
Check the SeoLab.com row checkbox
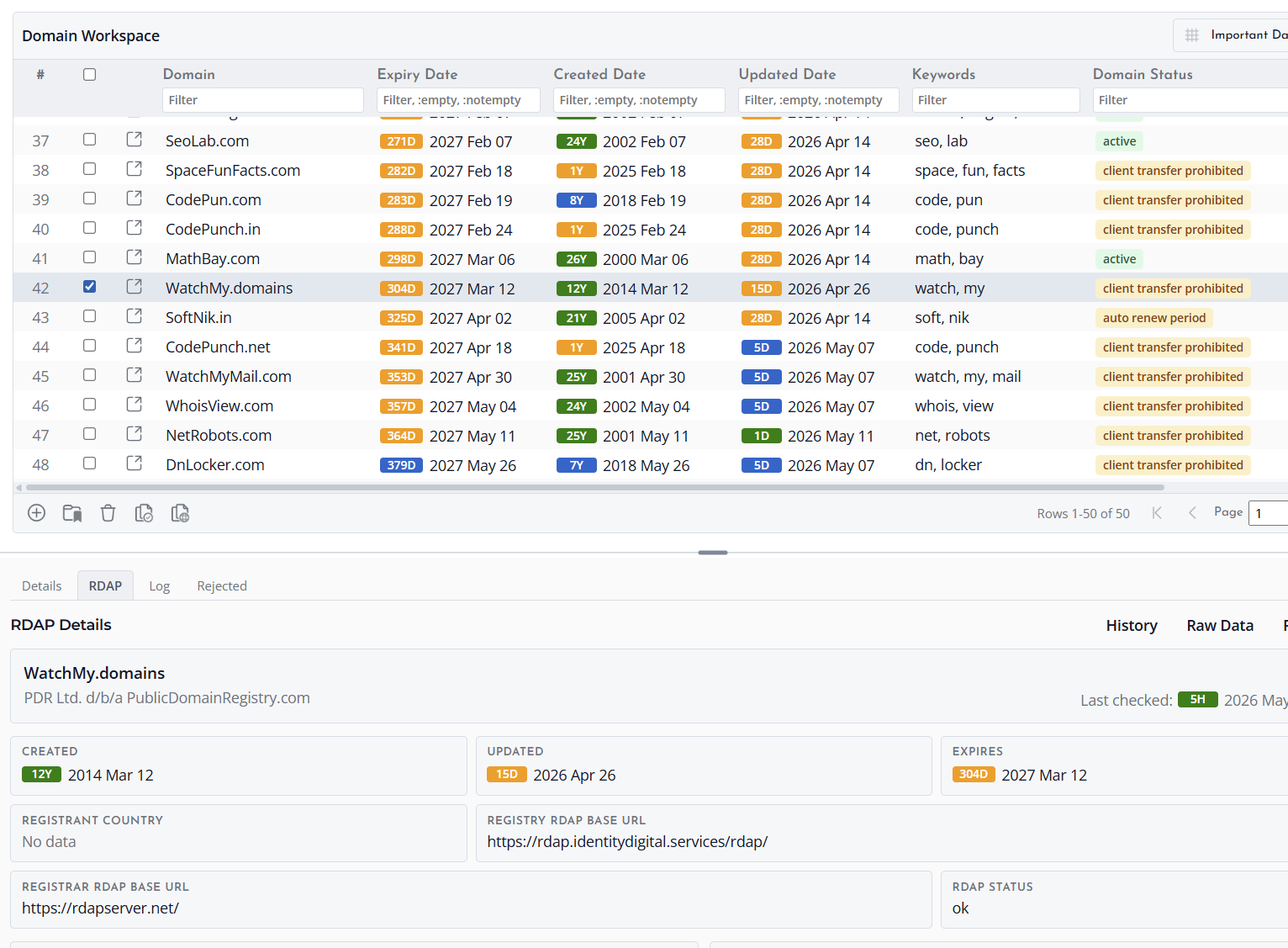click(x=90, y=140)
